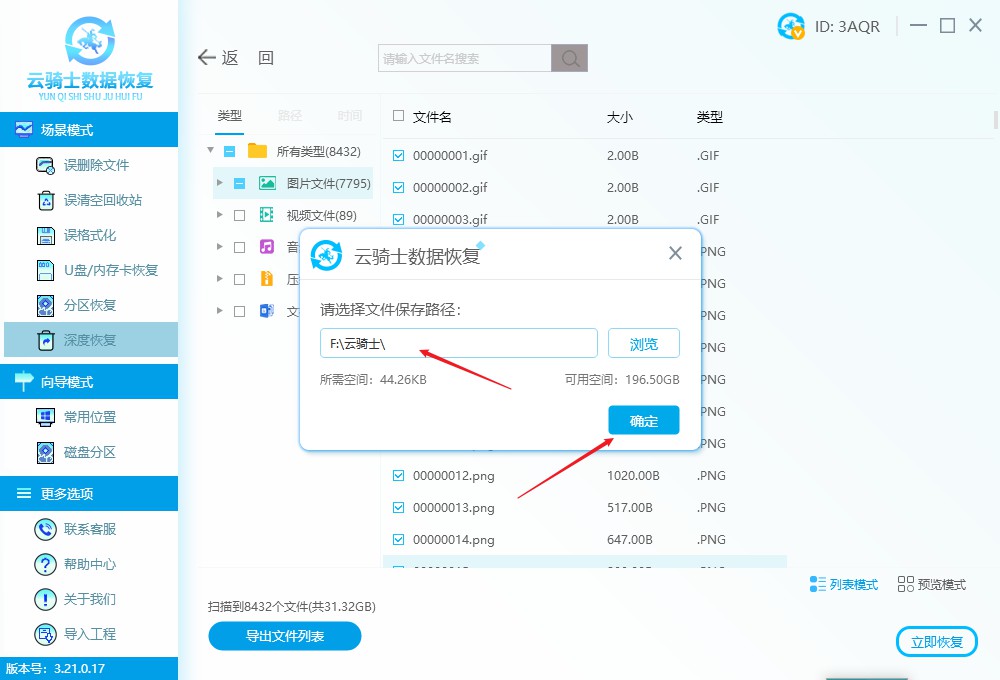Expand the audio files tree node arrow
Image resolution: width=1000 pixels, height=680 pixels.
[x=219, y=246]
